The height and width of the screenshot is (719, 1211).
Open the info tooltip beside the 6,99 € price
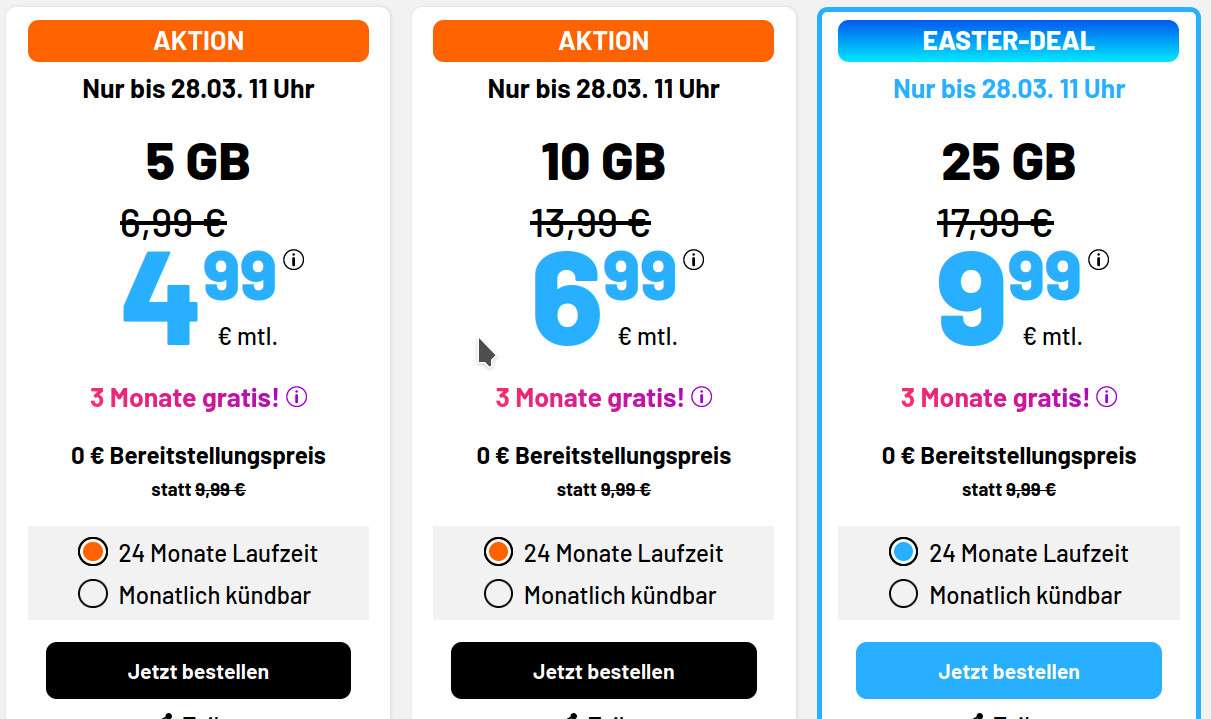[695, 258]
